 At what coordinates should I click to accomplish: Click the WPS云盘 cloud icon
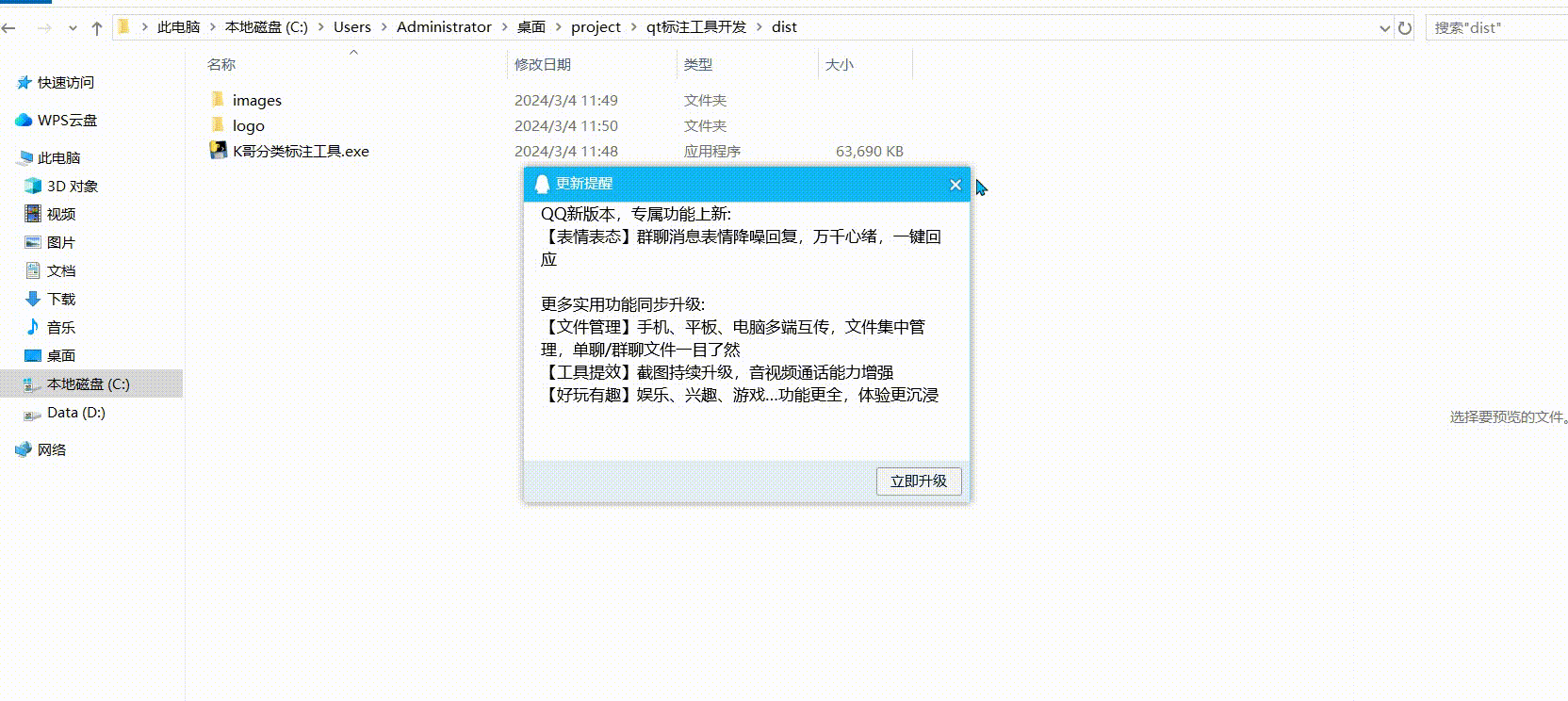(24, 121)
